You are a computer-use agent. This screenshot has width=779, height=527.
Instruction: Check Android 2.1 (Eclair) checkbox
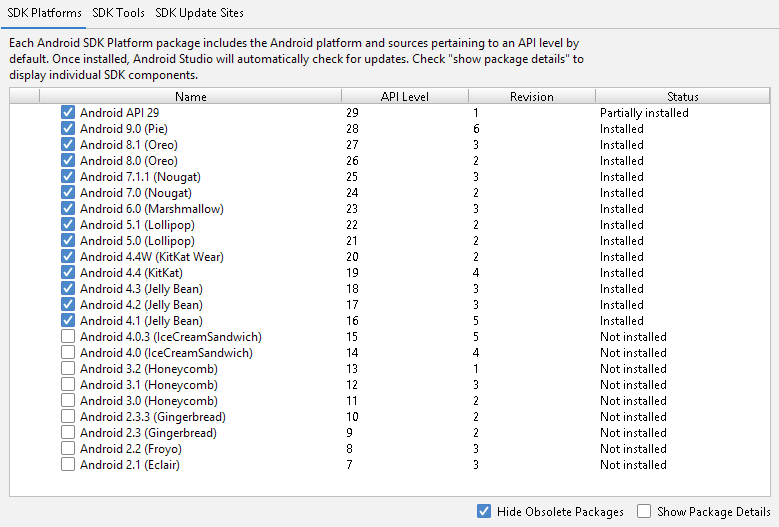[68, 464]
